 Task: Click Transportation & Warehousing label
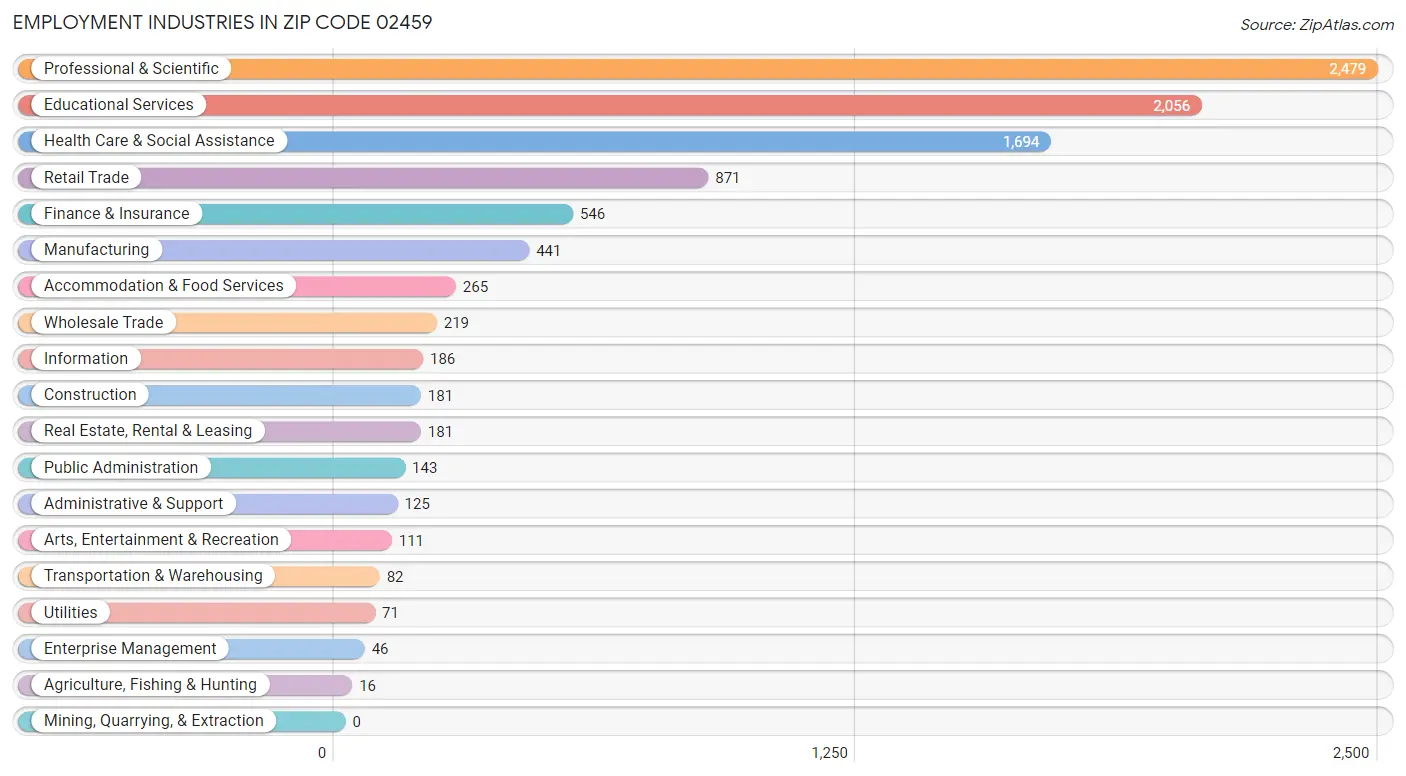[x=153, y=576]
